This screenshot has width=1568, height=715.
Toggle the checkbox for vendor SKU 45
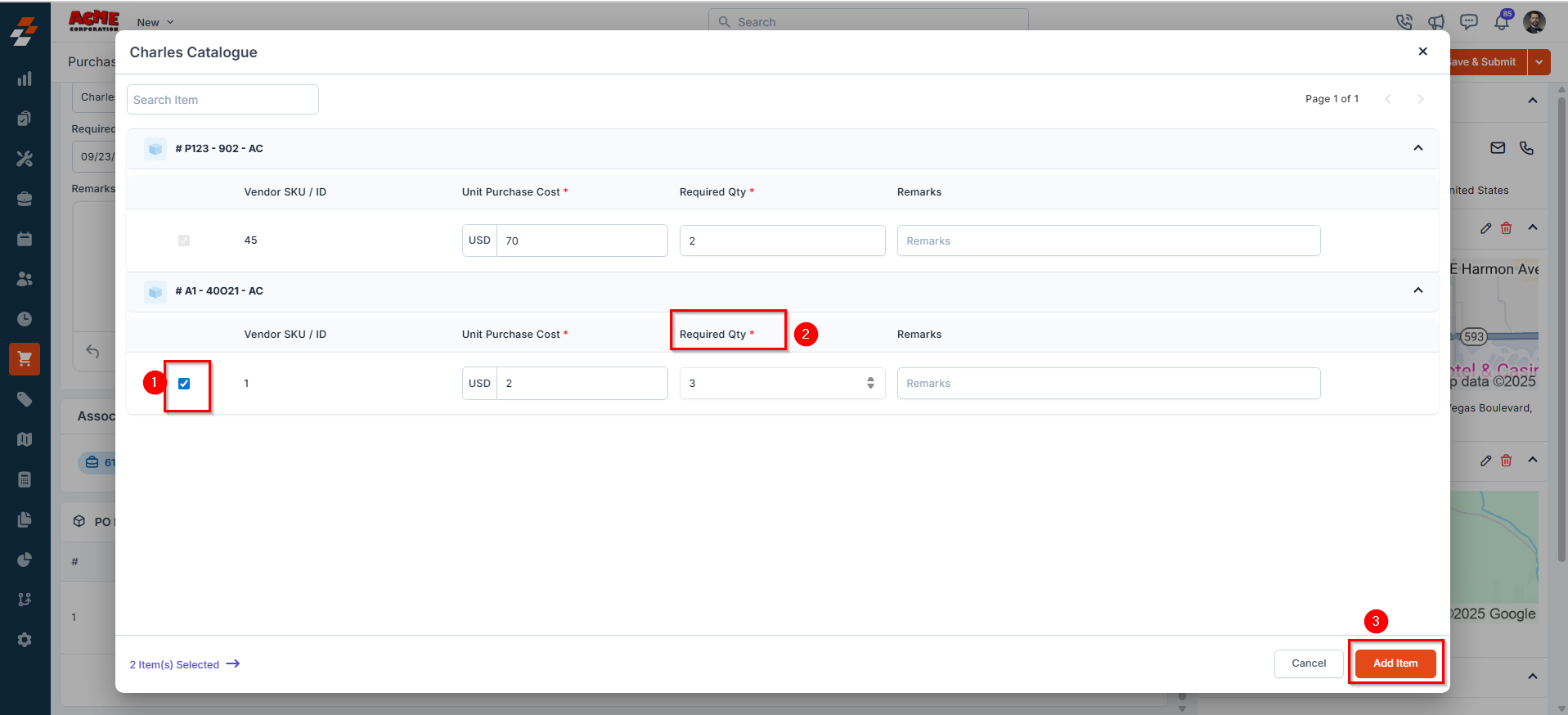(184, 241)
